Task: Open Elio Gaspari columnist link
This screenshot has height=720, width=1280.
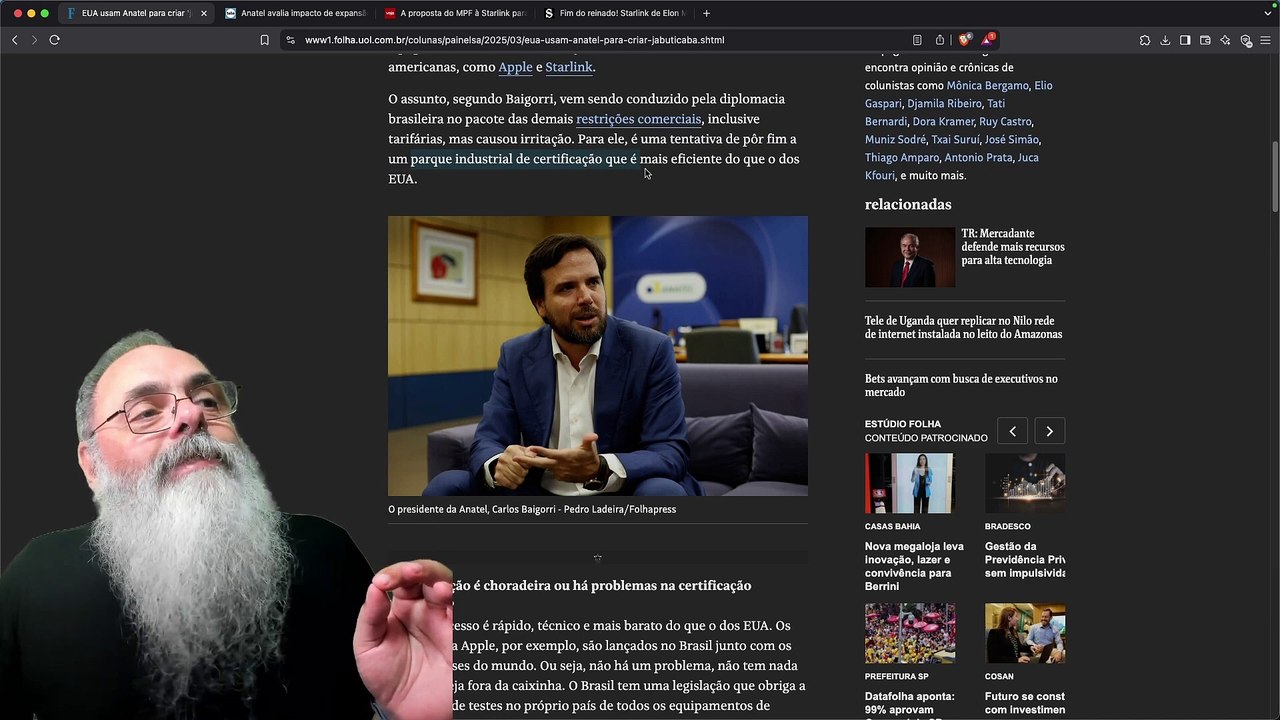Action: click(958, 94)
